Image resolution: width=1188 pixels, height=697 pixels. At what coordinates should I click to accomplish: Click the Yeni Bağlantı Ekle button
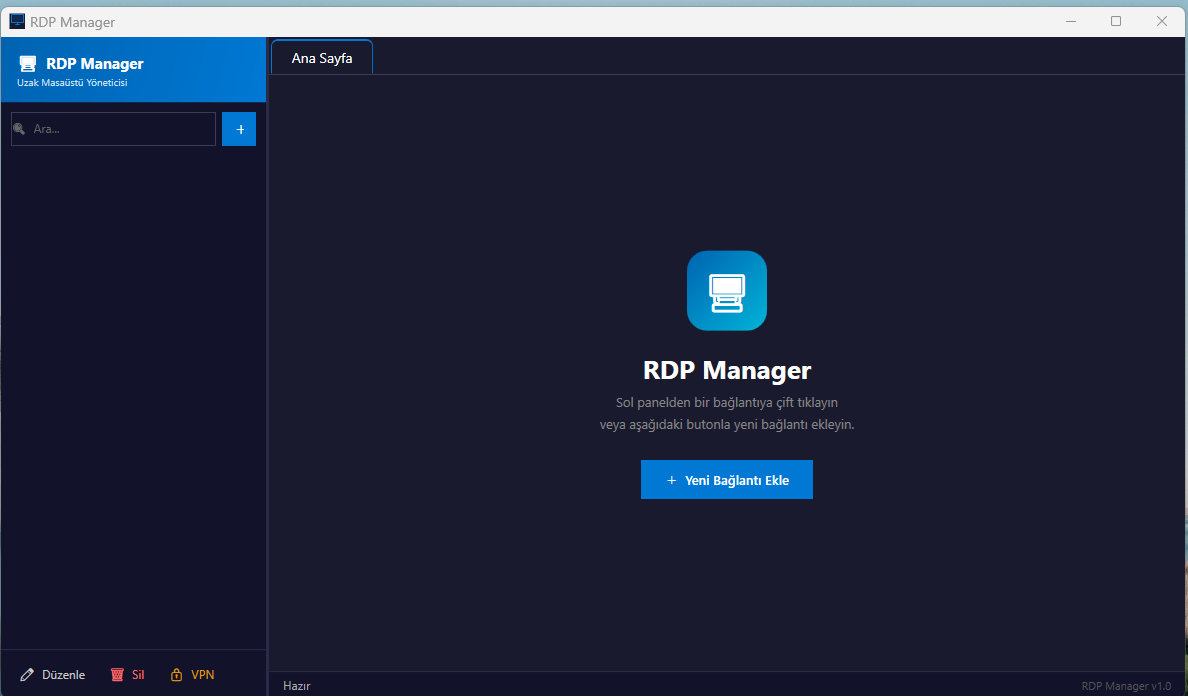click(x=727, y=480)
